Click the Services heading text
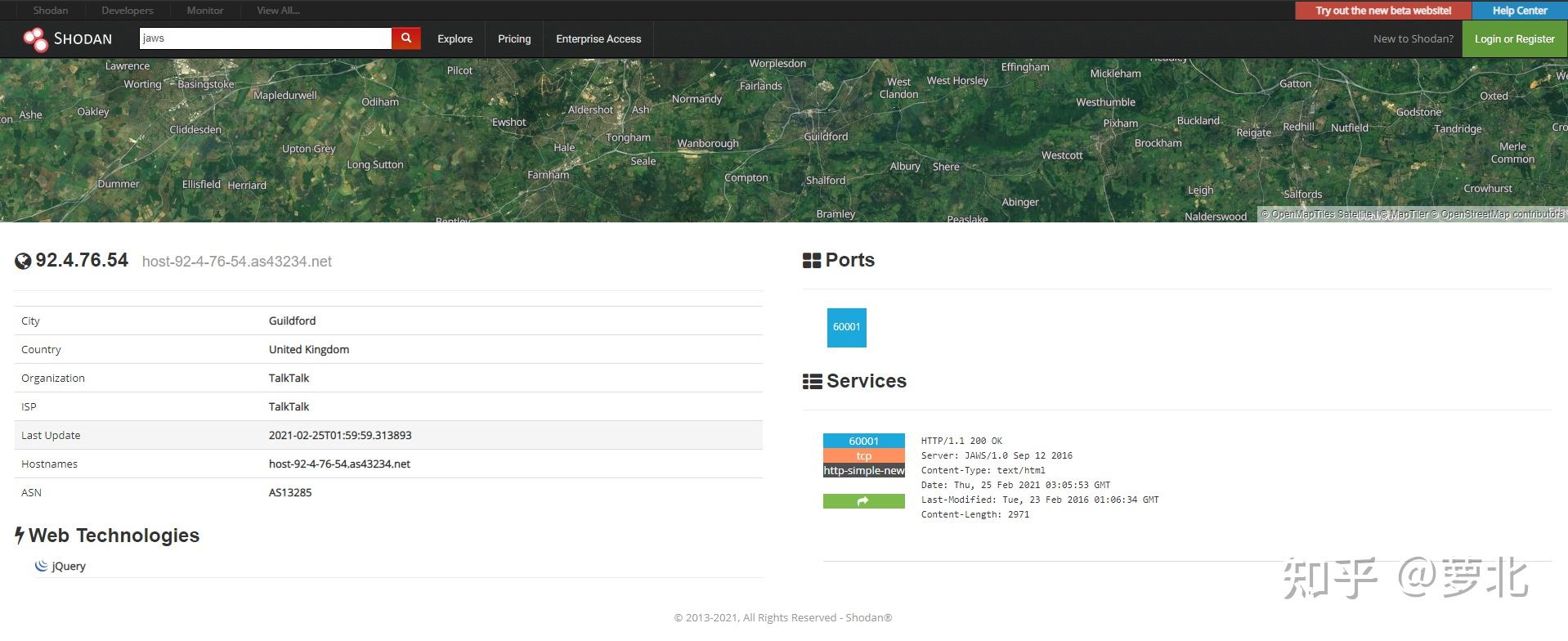1568x641 pixels. (x=867, y=381)
